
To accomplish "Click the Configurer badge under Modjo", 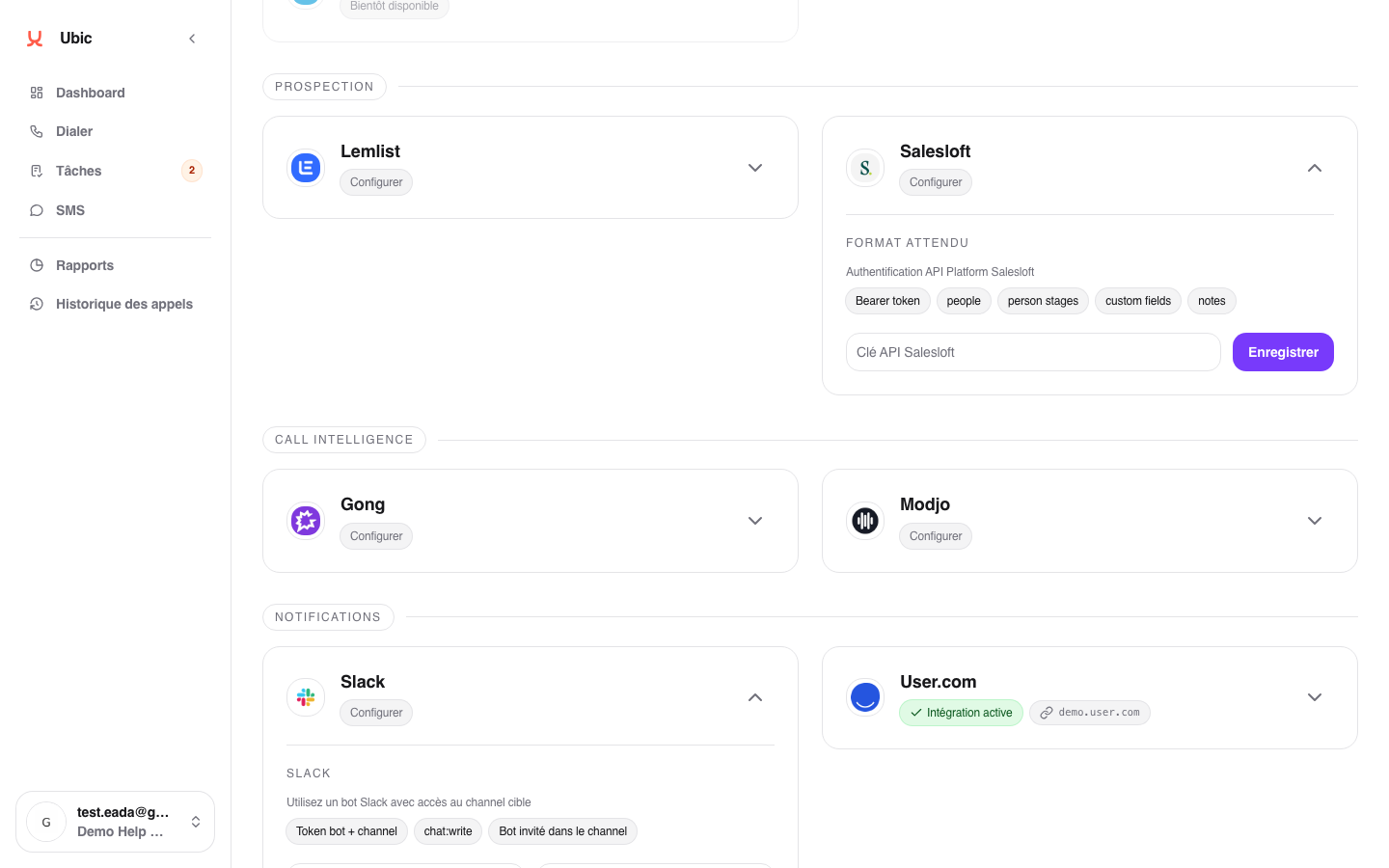I will click(x=936, y=536).
